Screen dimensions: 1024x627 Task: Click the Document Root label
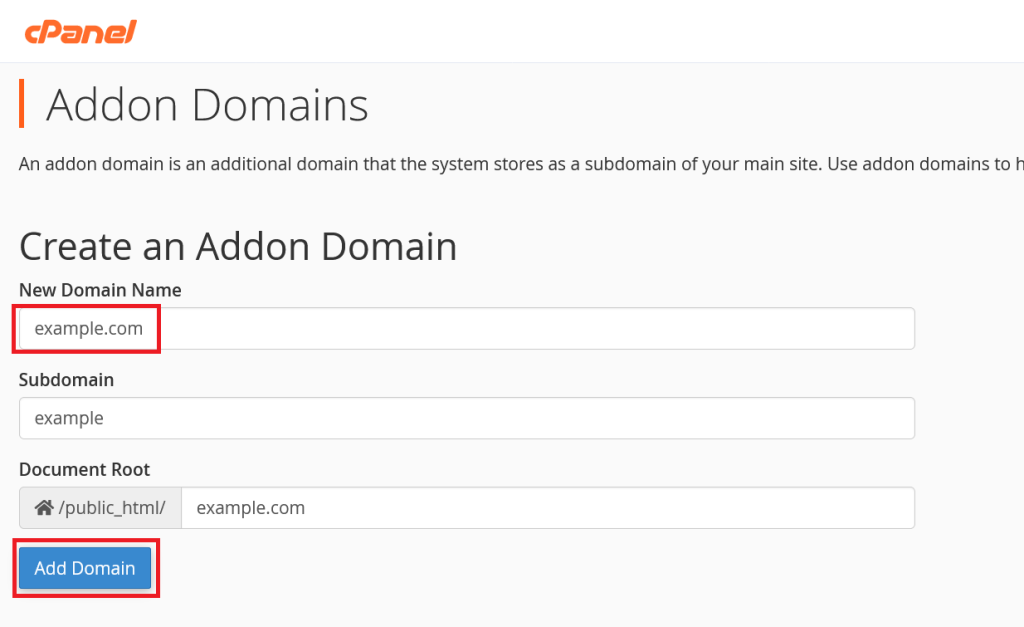click(x=84, y=469)
